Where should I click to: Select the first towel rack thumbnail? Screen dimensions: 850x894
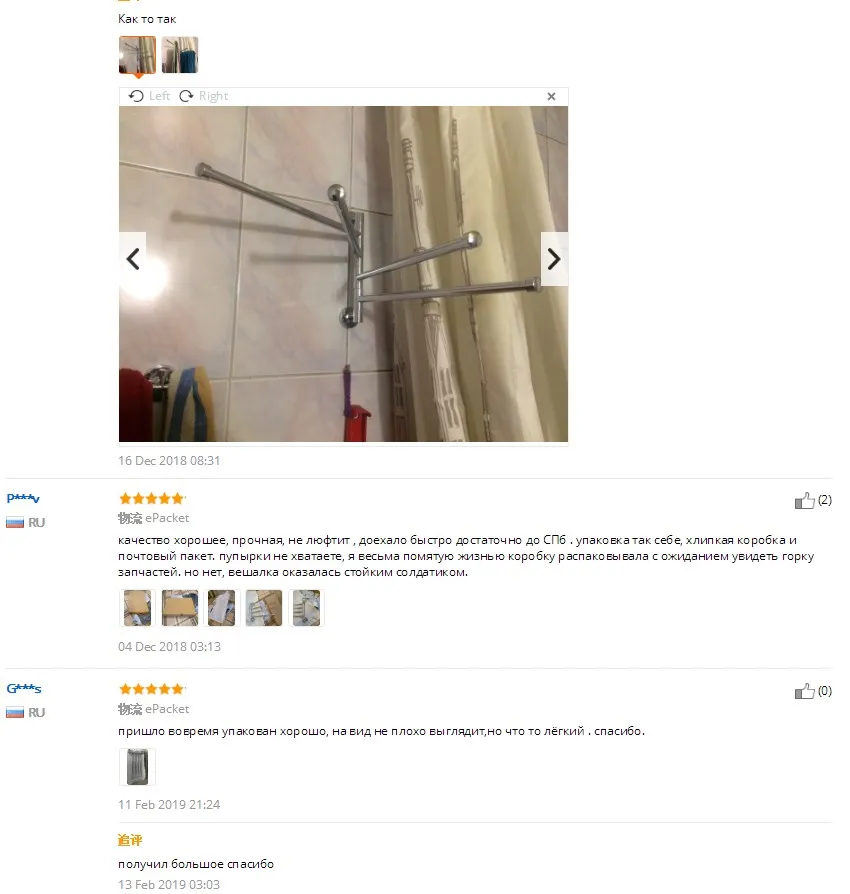137,55
